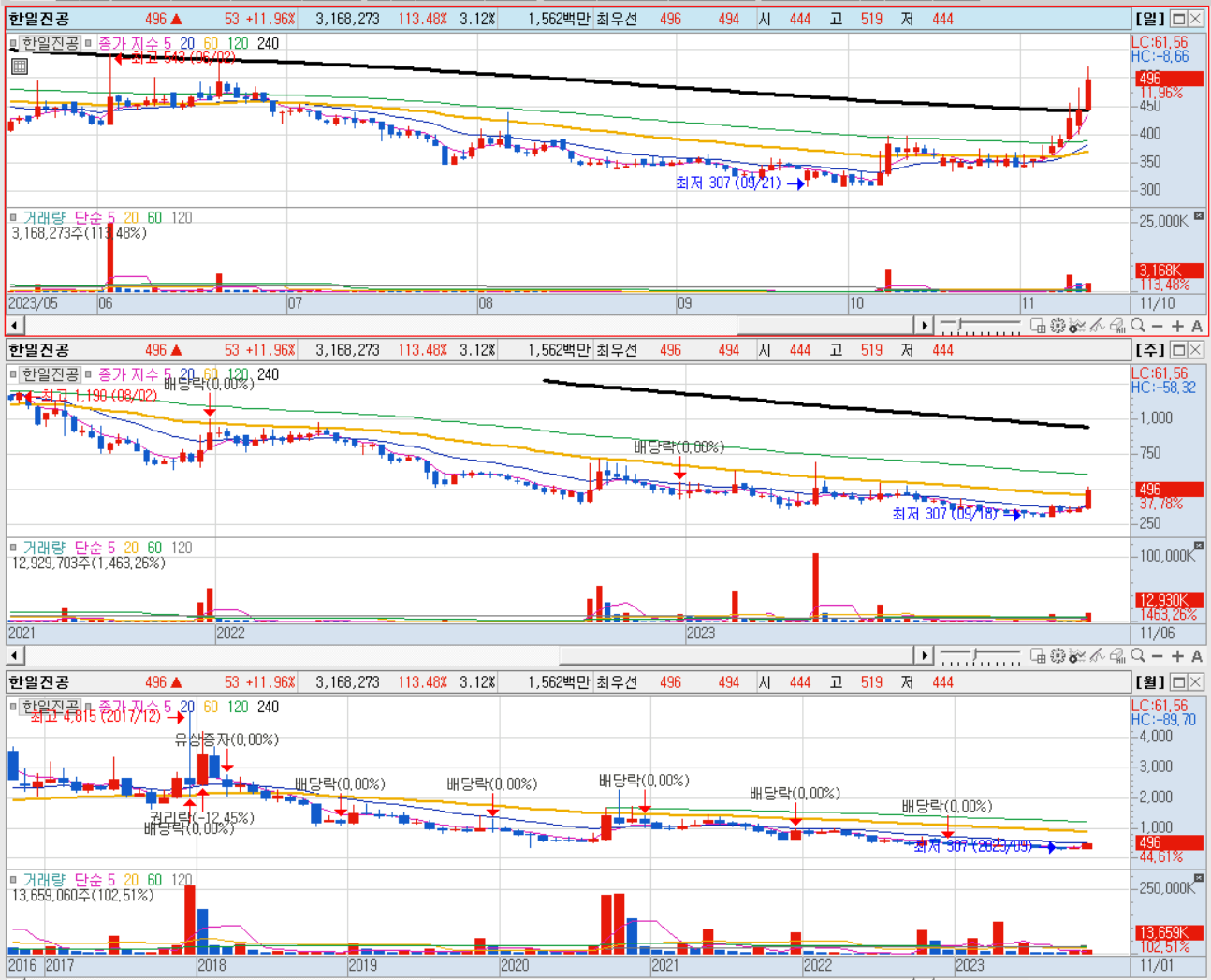Toggle the square marker before 거래량 in weekly chart

point(14,548)
